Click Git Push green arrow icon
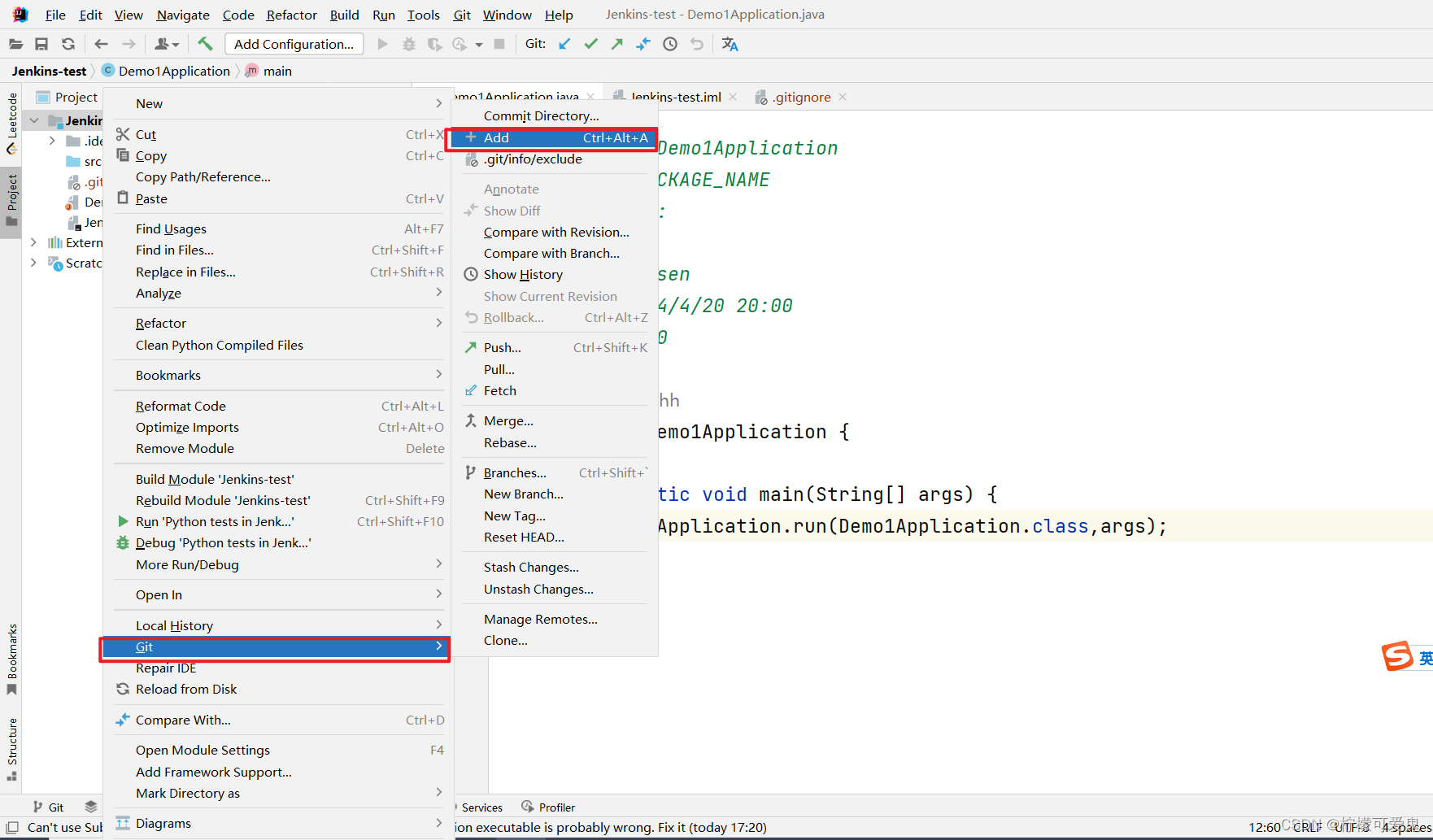Image resolution: width=1433 pixels, height=840 pixels. [x=617, y=44]
